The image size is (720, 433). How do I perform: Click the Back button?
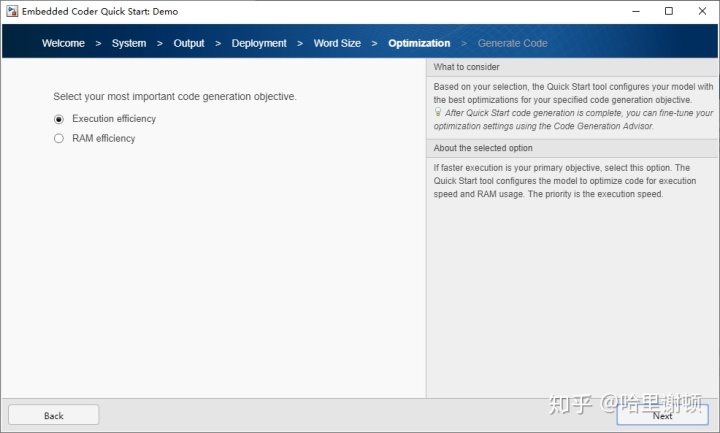pyautogui.click(x=54, y=415)
